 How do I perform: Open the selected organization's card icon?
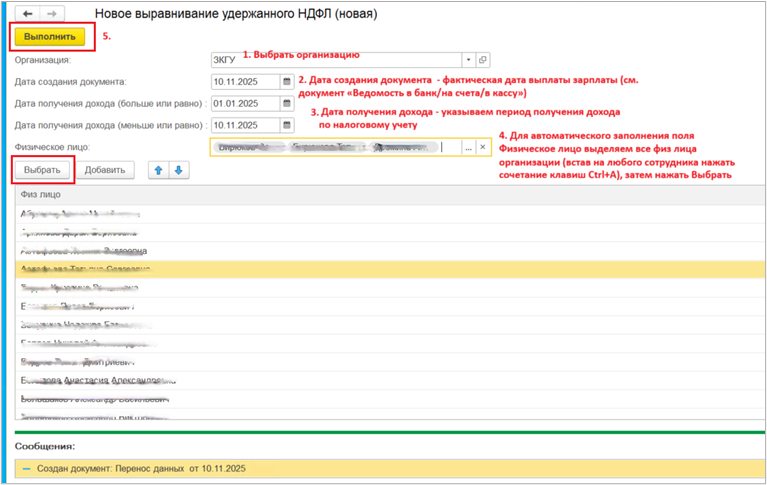click(483, 60)
